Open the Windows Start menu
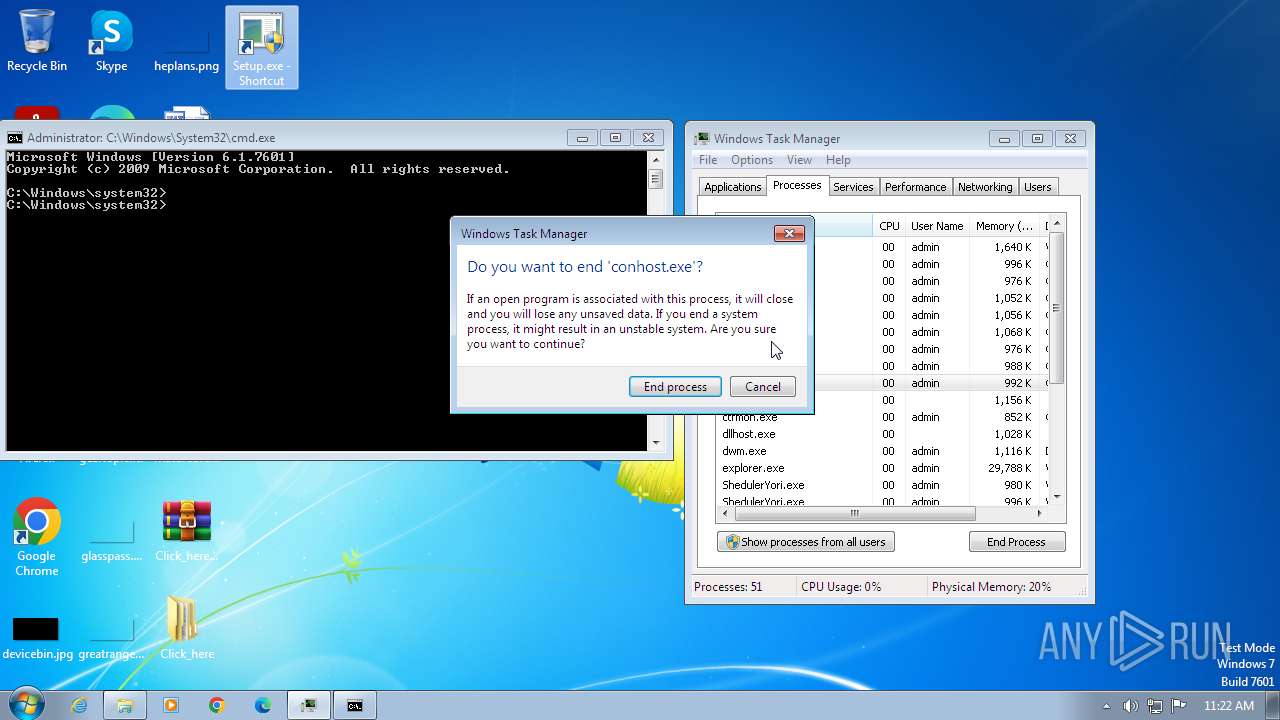The width and height of the screenshot is (1280, 720). click(x=25, y=705)
